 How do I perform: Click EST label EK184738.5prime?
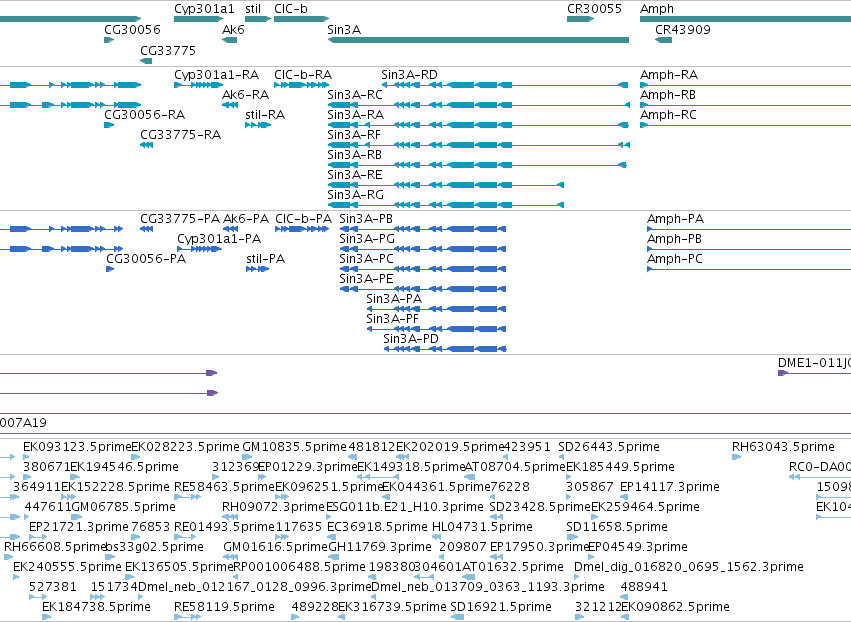tap(96, 607)
